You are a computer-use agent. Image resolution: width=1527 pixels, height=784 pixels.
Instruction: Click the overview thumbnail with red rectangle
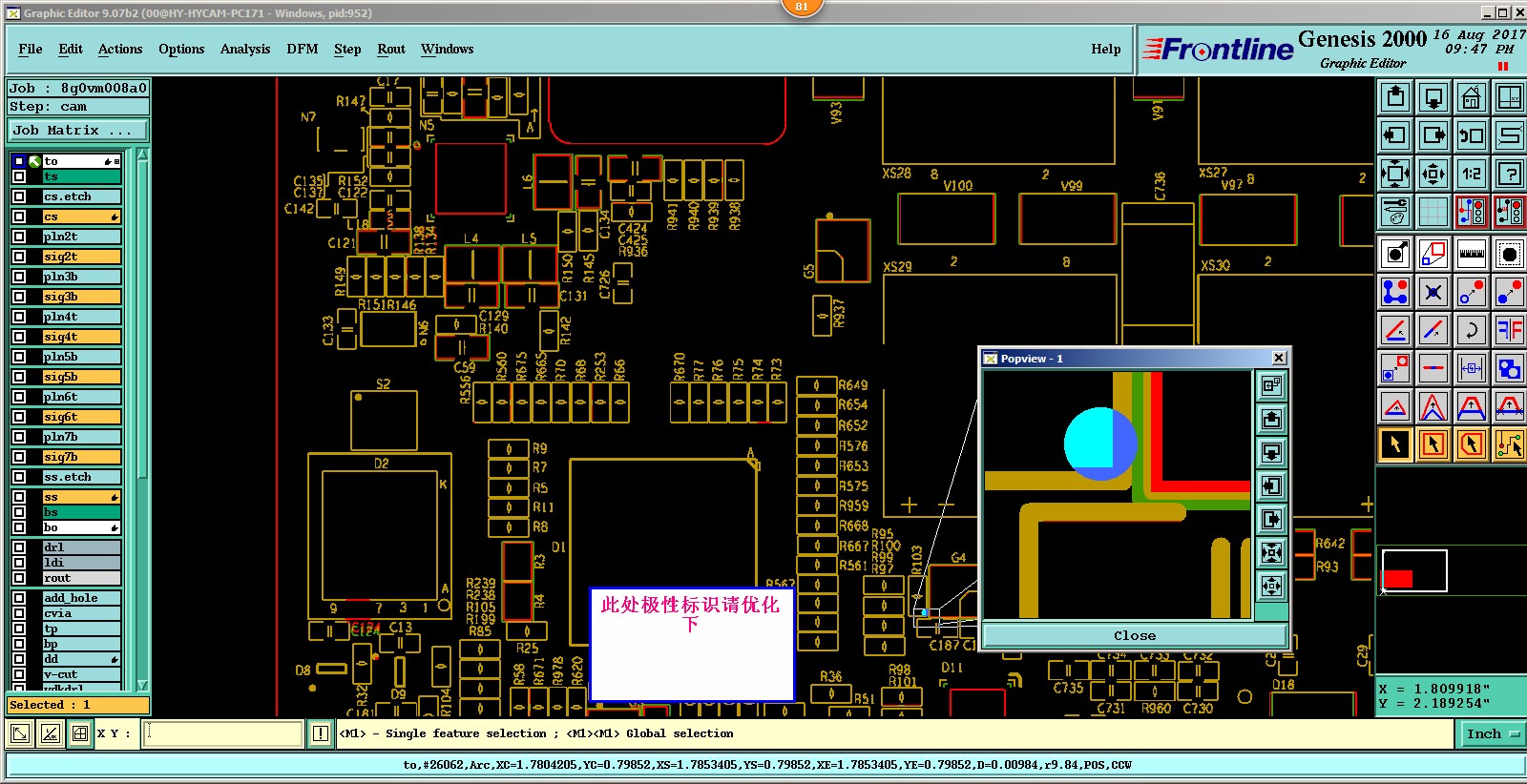1413,570
